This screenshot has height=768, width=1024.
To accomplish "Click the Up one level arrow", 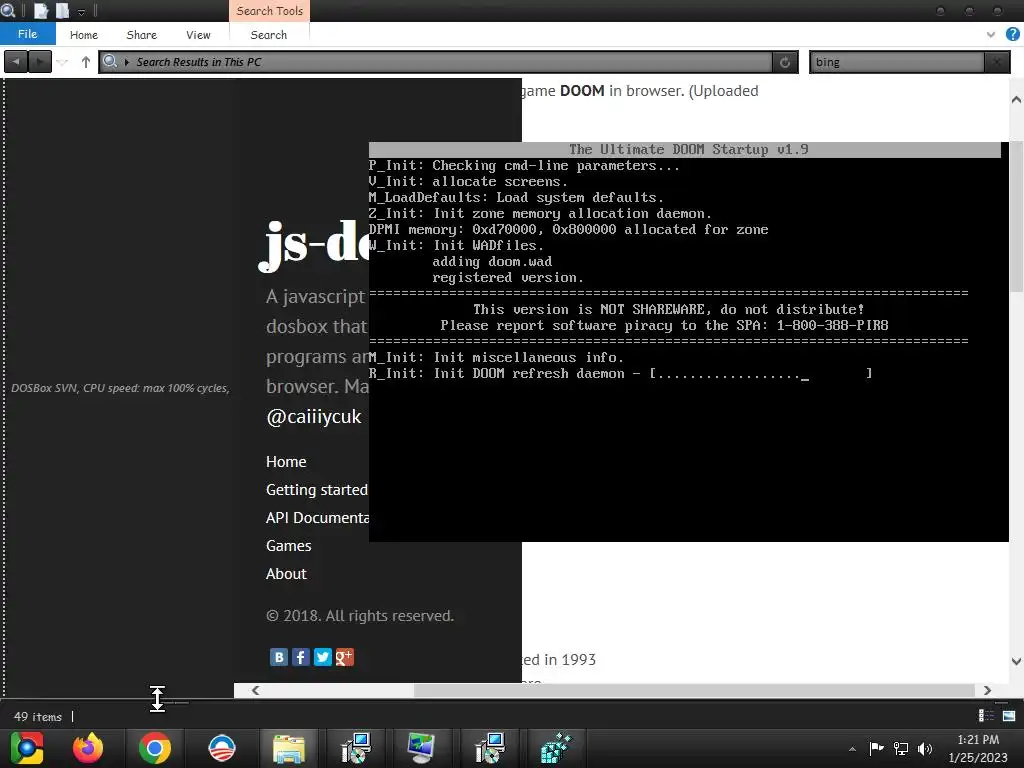I will pyautogui.click(x=86, y=62).
